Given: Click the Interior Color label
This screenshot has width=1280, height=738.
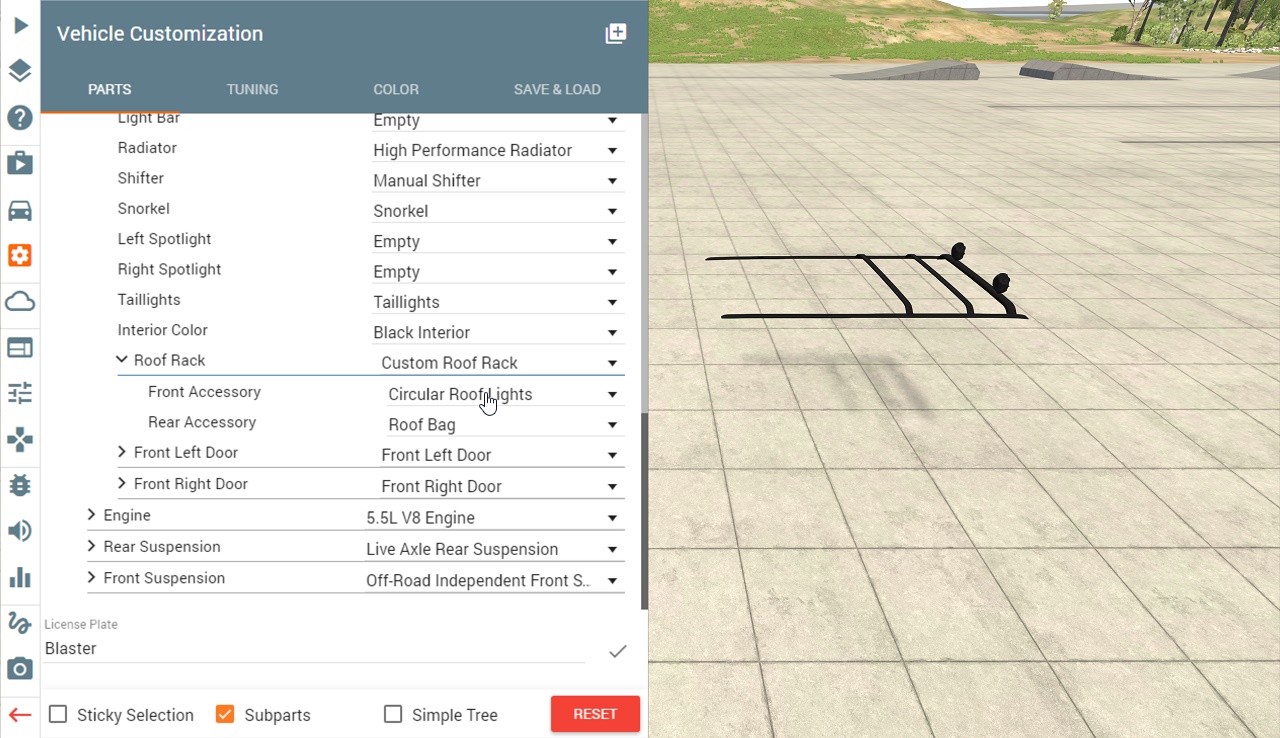Looking at the screenshot, I should coord(163,330).
